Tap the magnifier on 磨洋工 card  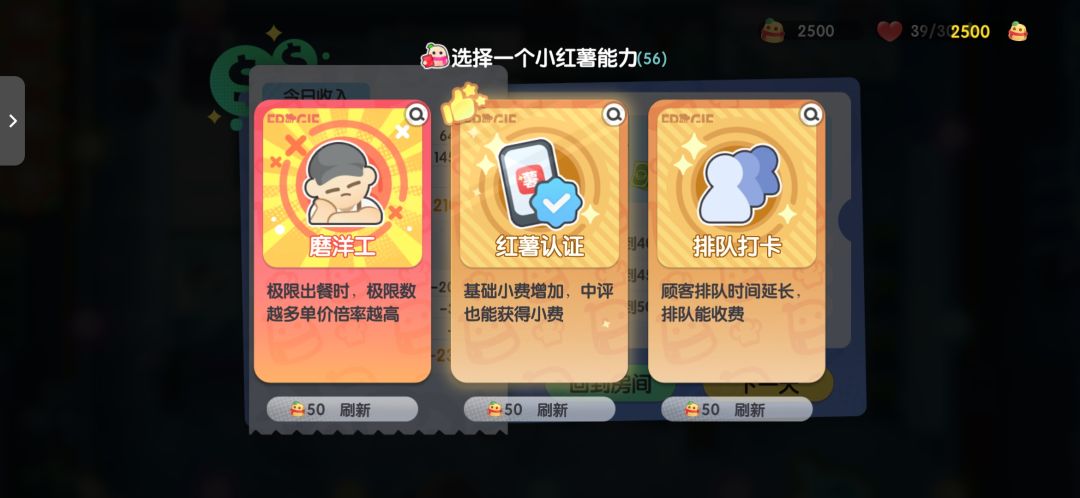pos(417,114)
